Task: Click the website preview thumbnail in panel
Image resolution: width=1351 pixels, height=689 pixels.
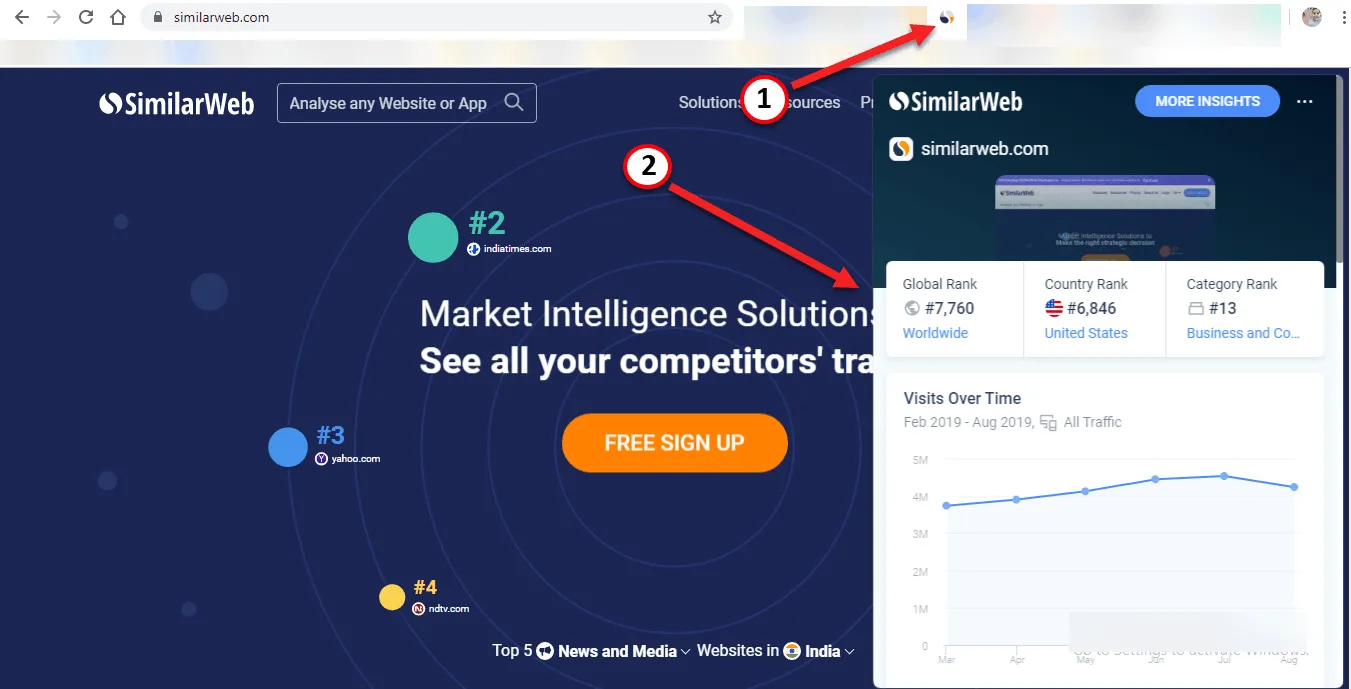Action: [1105, 218]
